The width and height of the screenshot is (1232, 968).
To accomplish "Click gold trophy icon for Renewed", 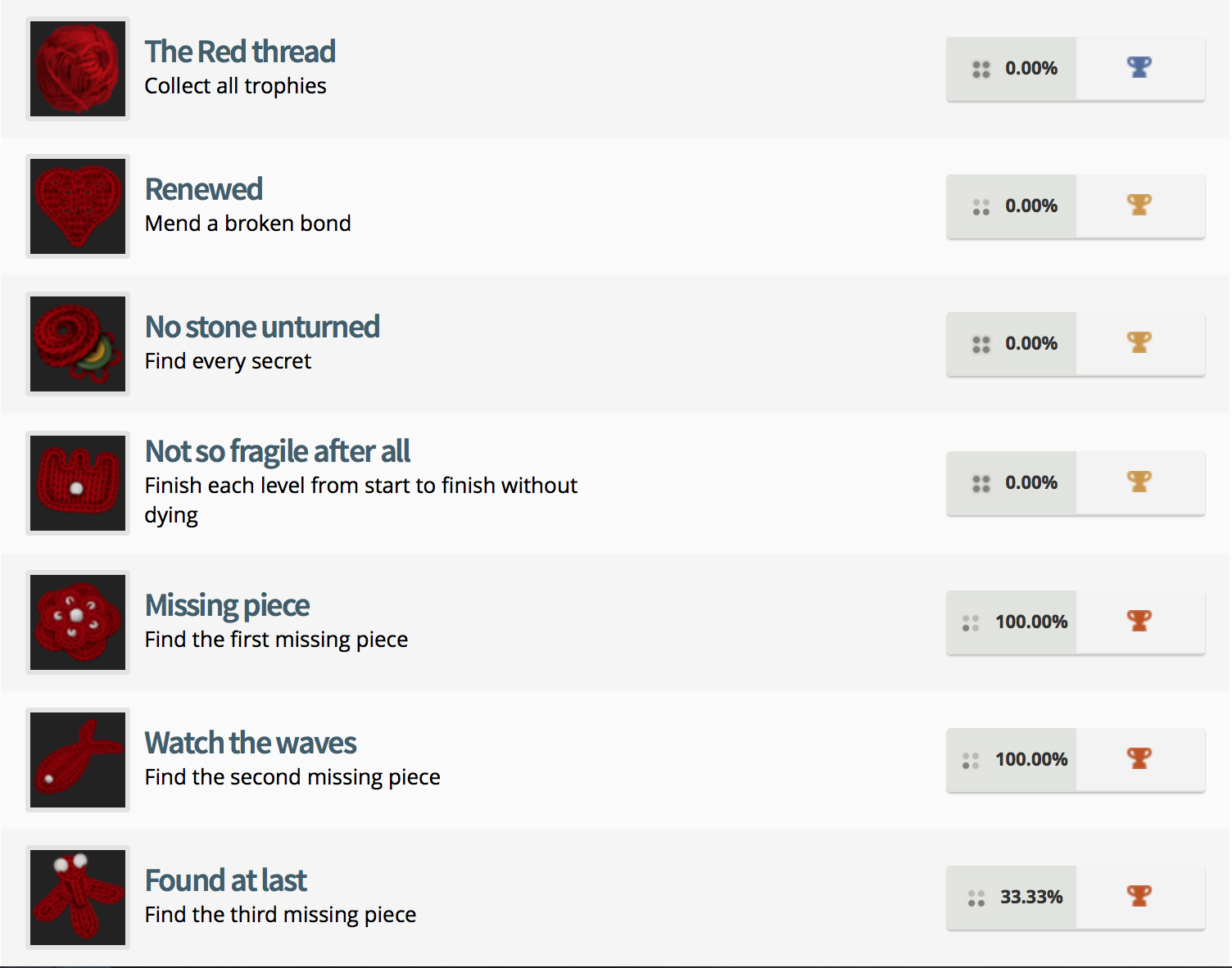I will click(x=1139, y=205).
